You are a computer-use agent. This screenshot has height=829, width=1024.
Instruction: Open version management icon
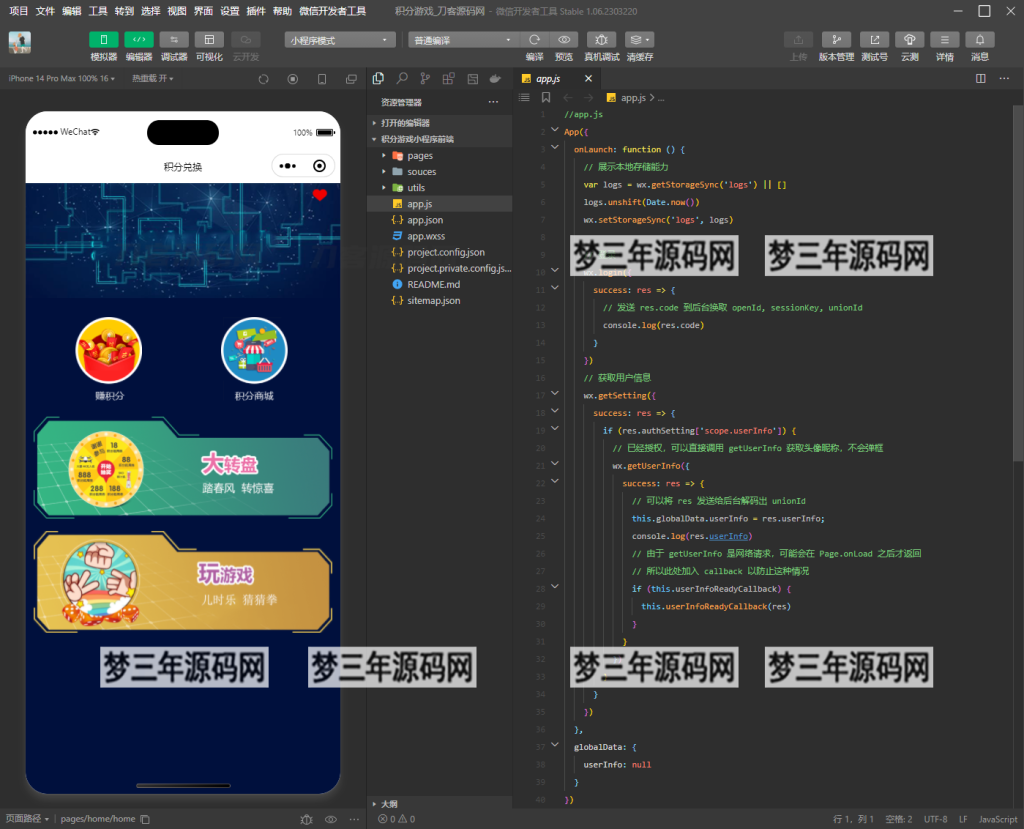pos(836,40)
